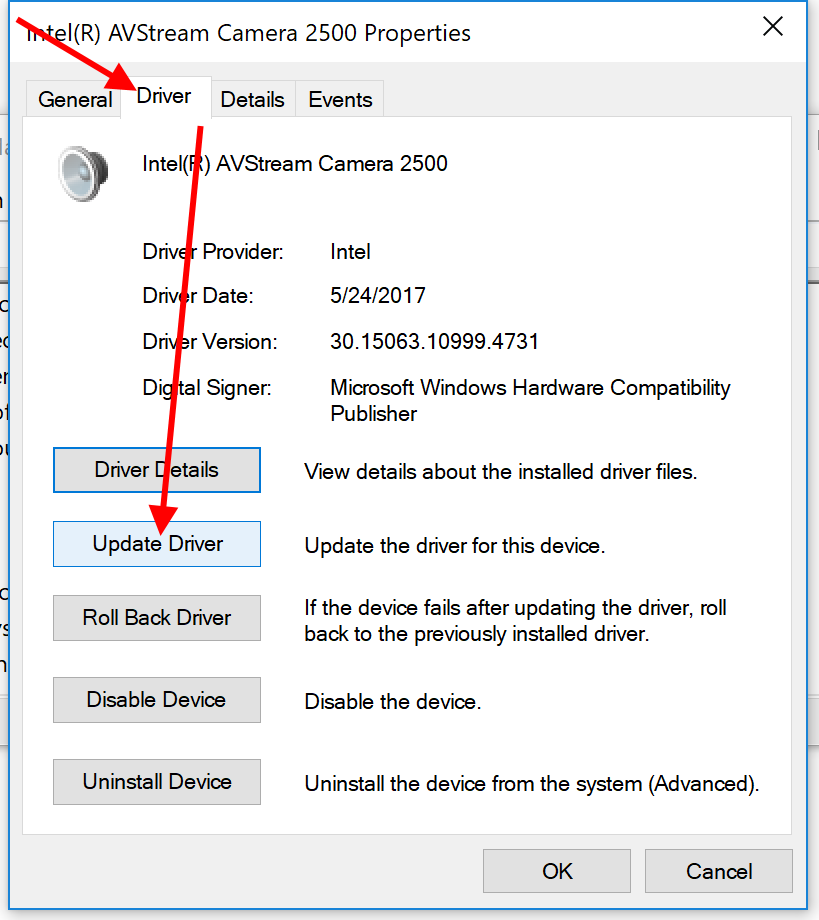
Task: View the Events tab
Action: [x=339, y=99]
